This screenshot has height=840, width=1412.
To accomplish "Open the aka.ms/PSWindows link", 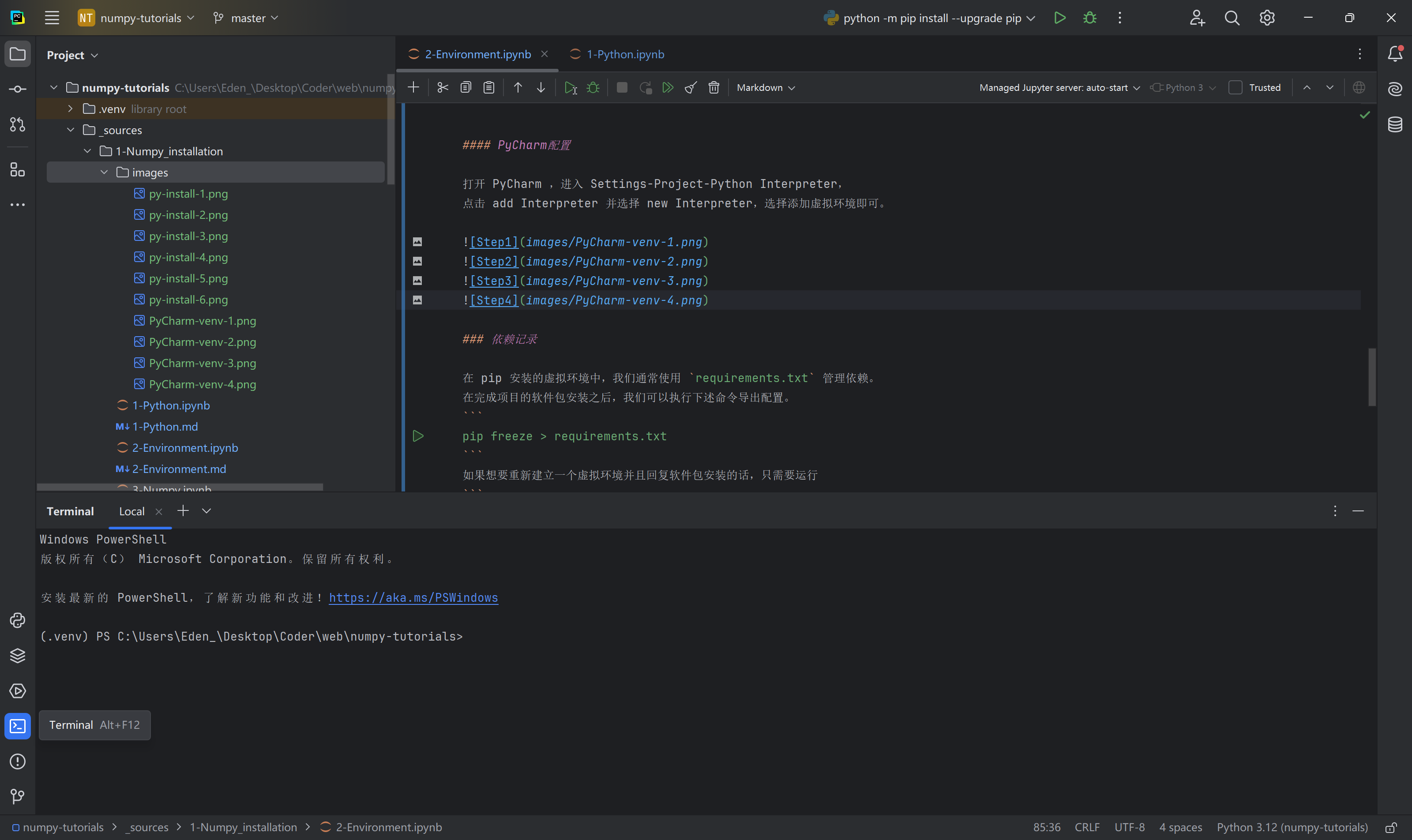I will pyautogui.click(x=413, y=598).
